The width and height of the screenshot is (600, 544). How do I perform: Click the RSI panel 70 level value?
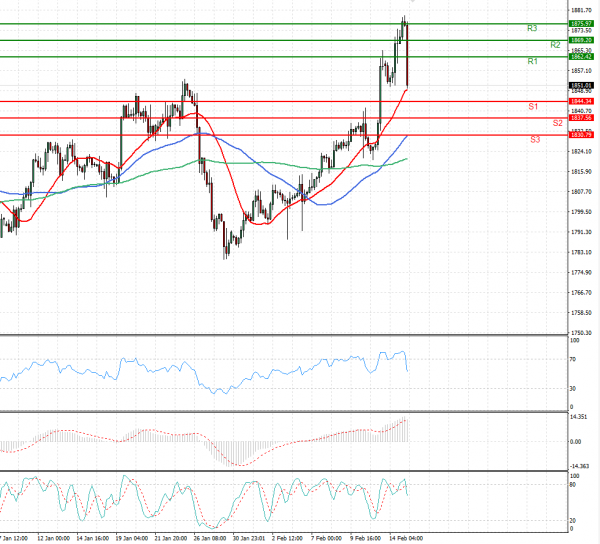pos(573,360)
